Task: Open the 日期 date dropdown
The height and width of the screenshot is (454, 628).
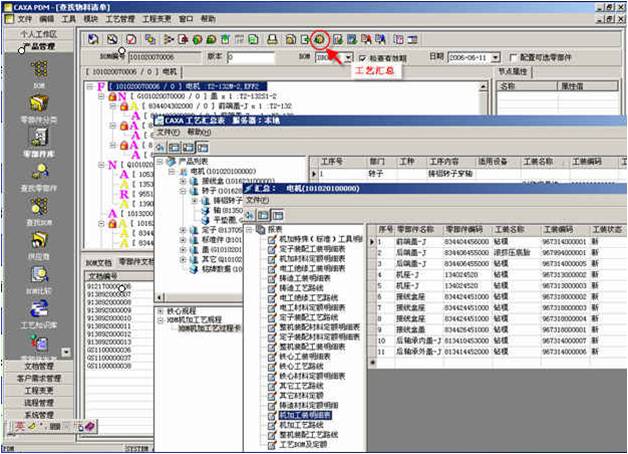Action: [x=496, y=58]
